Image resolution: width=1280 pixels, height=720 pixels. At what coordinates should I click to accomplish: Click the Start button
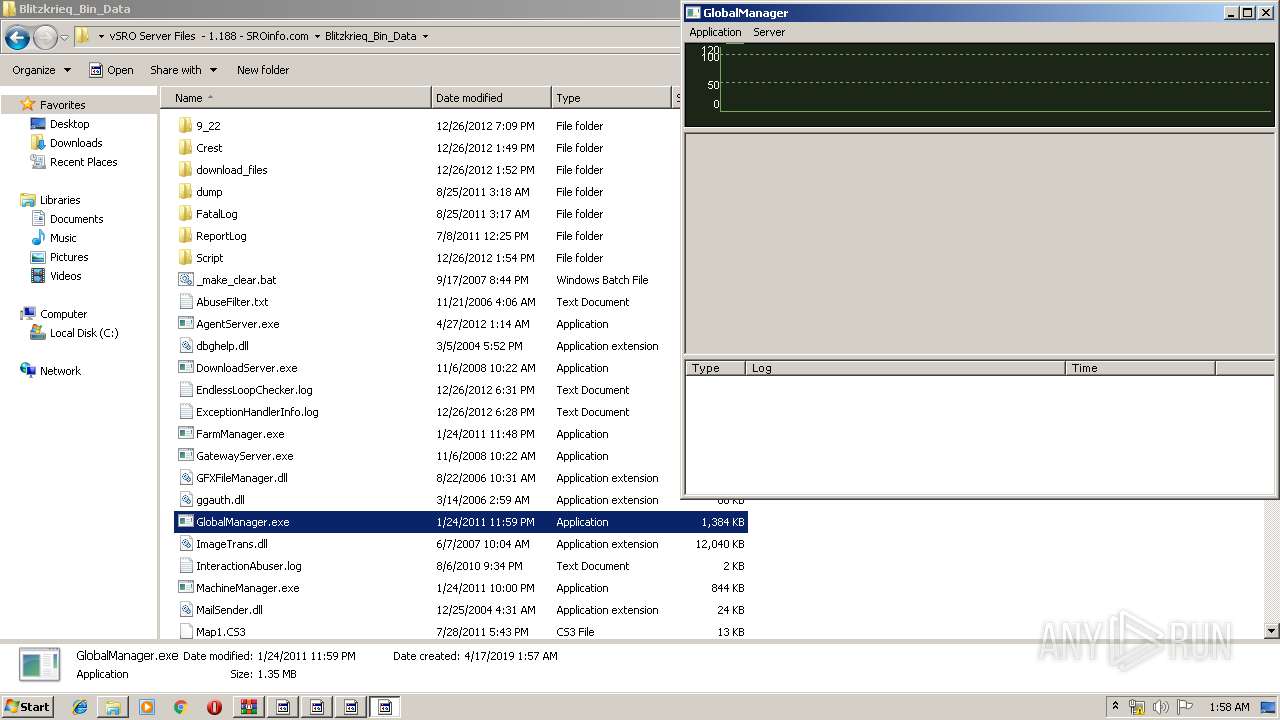tap(27, 706)
